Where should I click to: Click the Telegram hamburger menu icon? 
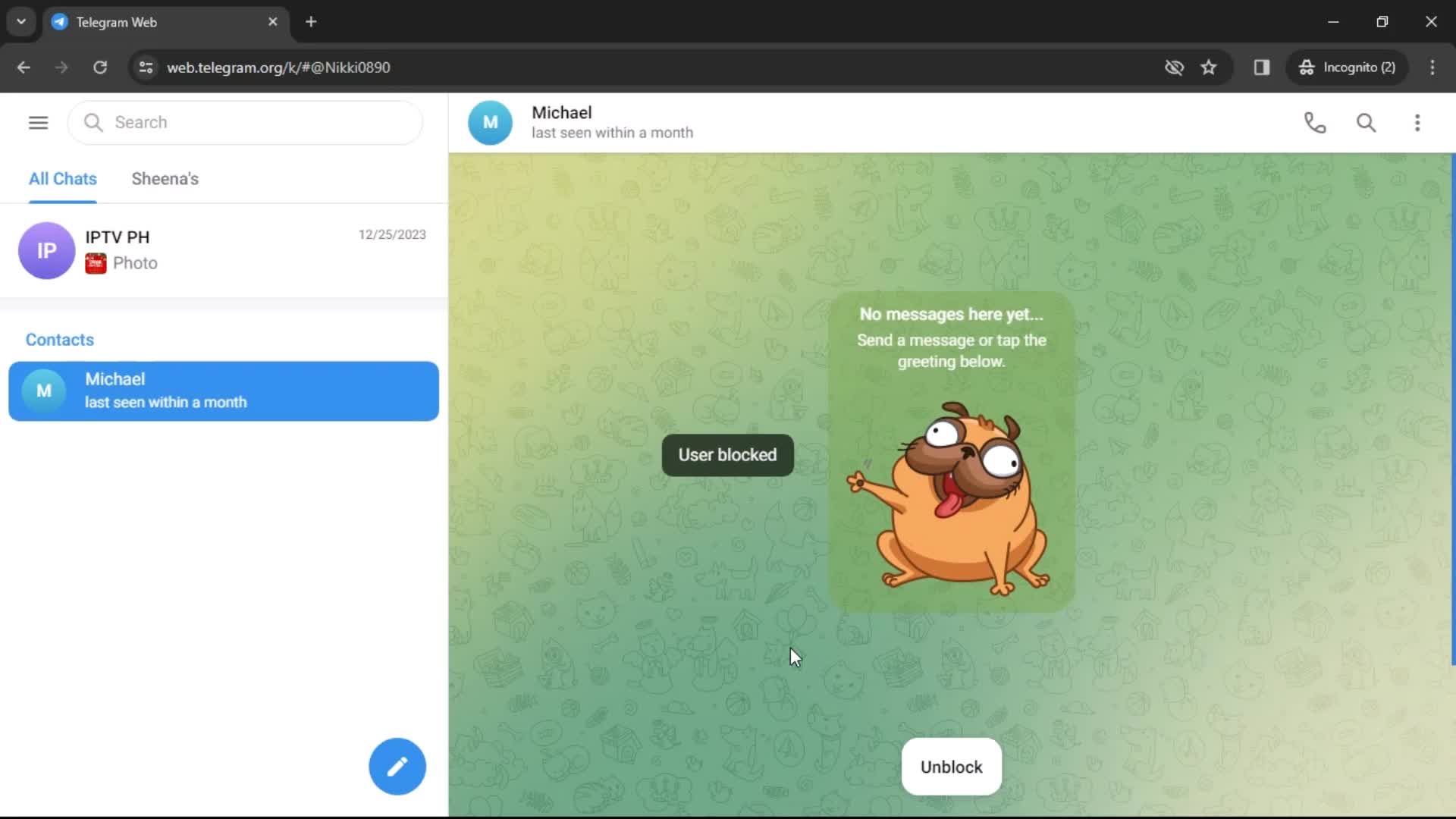pos(38,122)
